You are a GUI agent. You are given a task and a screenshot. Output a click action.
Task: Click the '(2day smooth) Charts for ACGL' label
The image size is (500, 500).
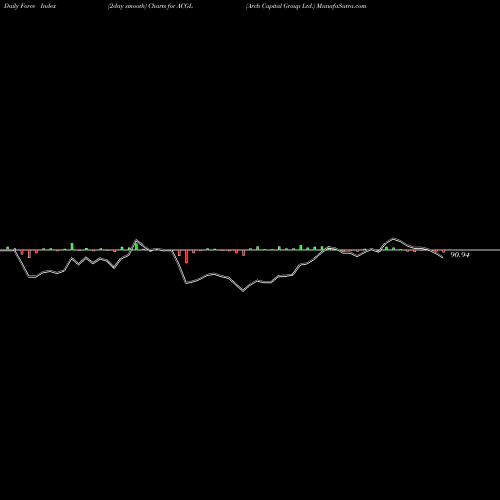coord(150,6)
